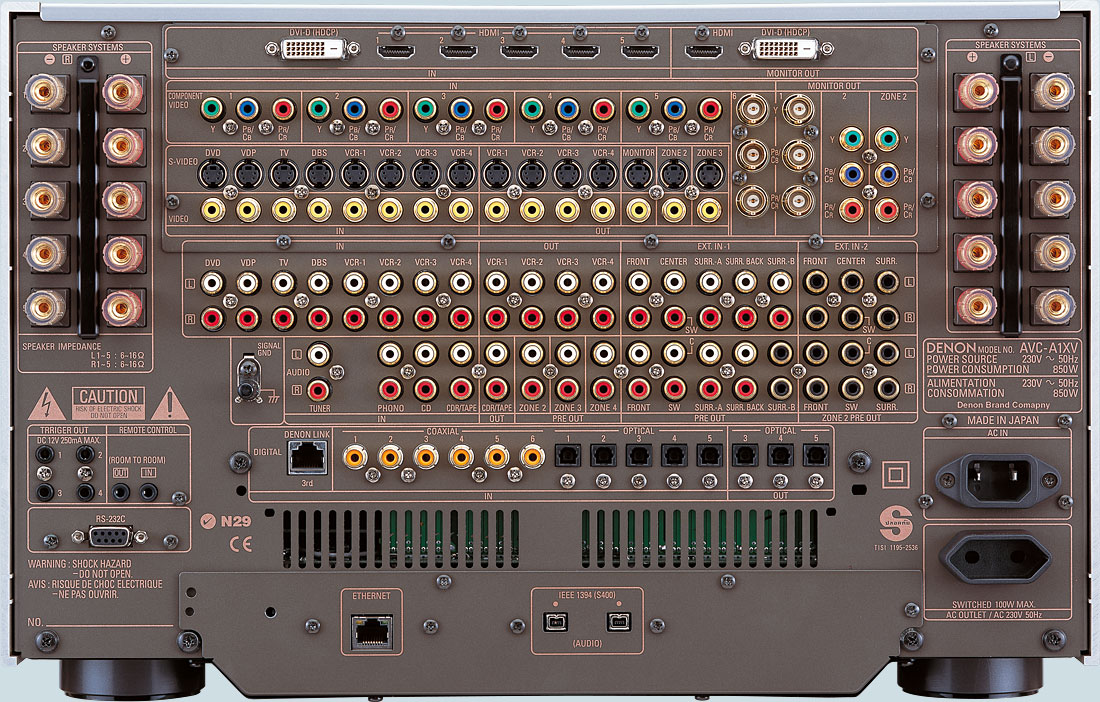Select the S-Video TV input jack
The height and width of the screenshot is (702, 1100).
click(x=283, y=174)
